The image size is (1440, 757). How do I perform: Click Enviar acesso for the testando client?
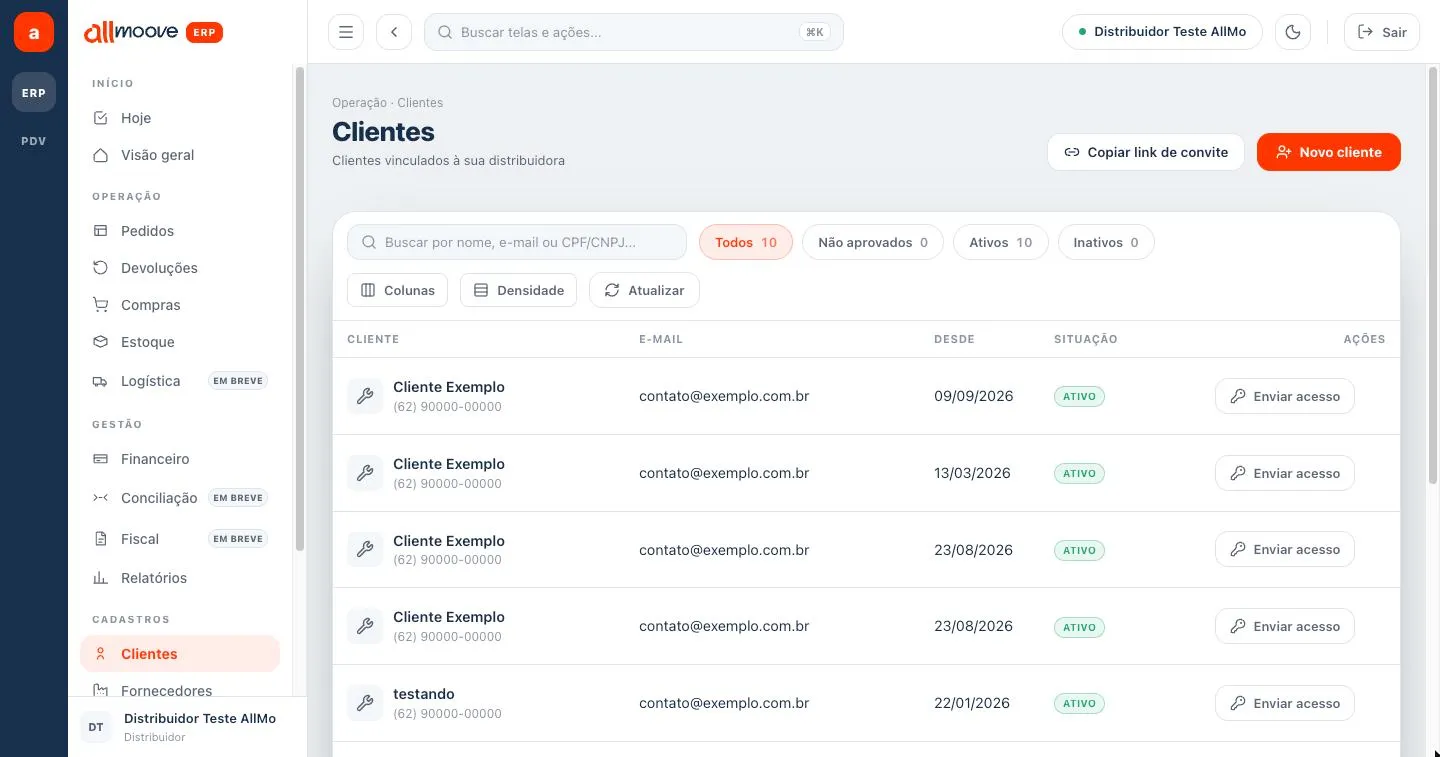tap(1285, 703)
